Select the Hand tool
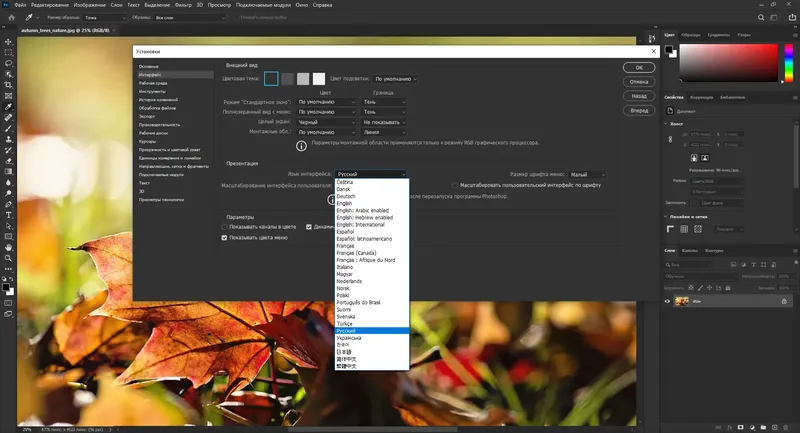Viewport: 800px width, 433px height. click(x=8, y=247)
